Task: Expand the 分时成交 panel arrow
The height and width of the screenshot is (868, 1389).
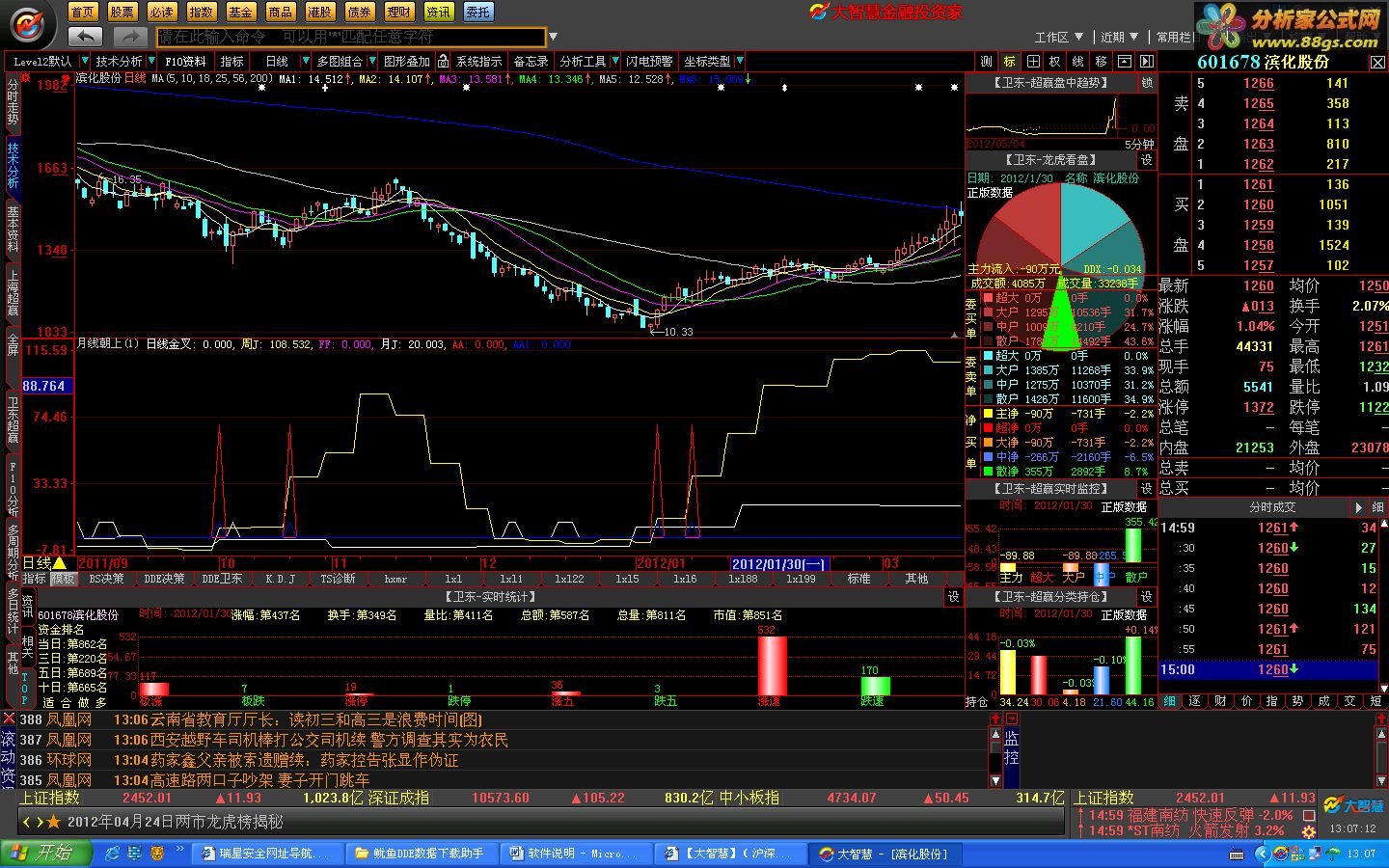Action: [1359, 507]
